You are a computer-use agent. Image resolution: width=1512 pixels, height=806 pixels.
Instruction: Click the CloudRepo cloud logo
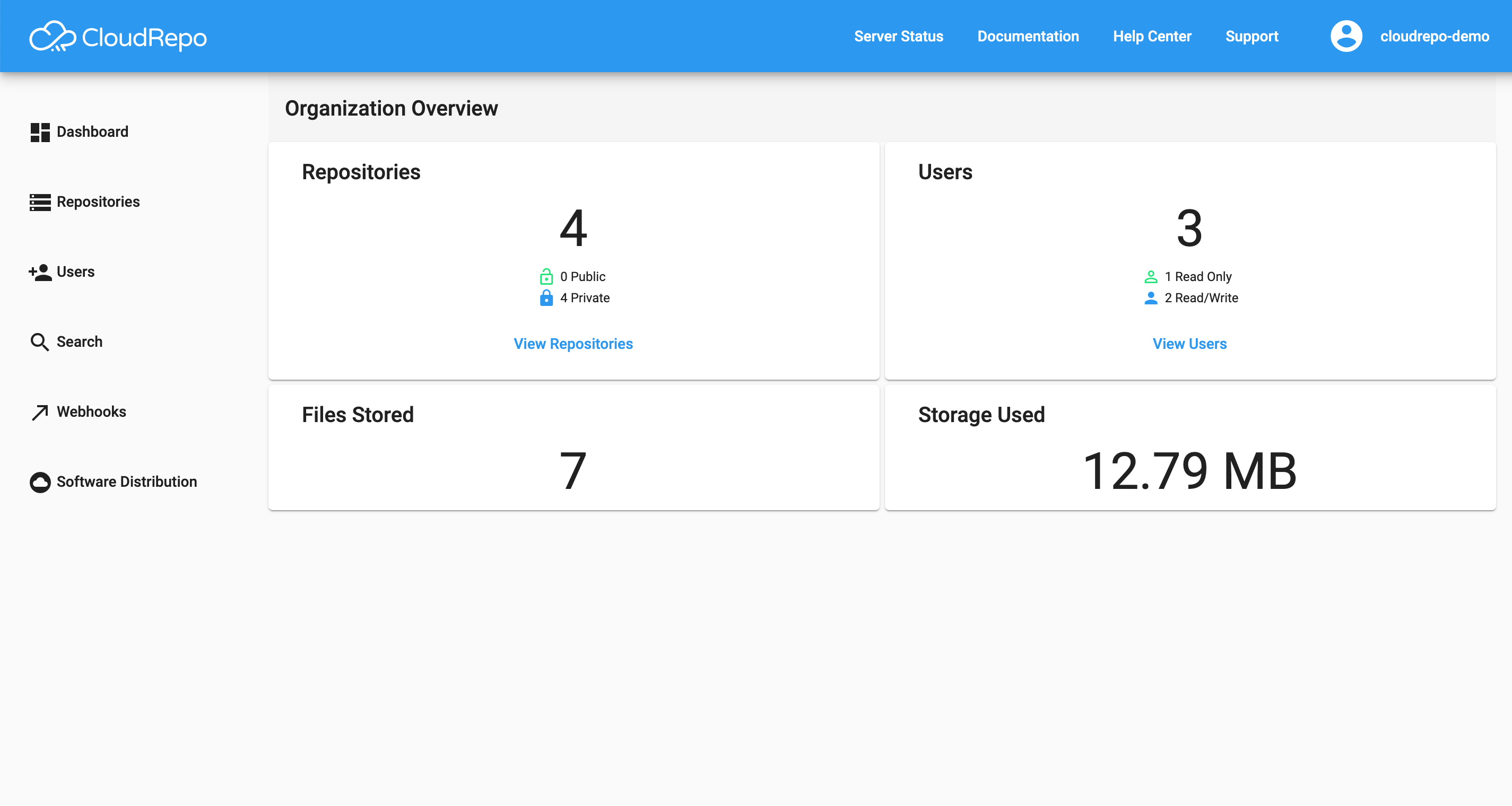tap(53, 37)
